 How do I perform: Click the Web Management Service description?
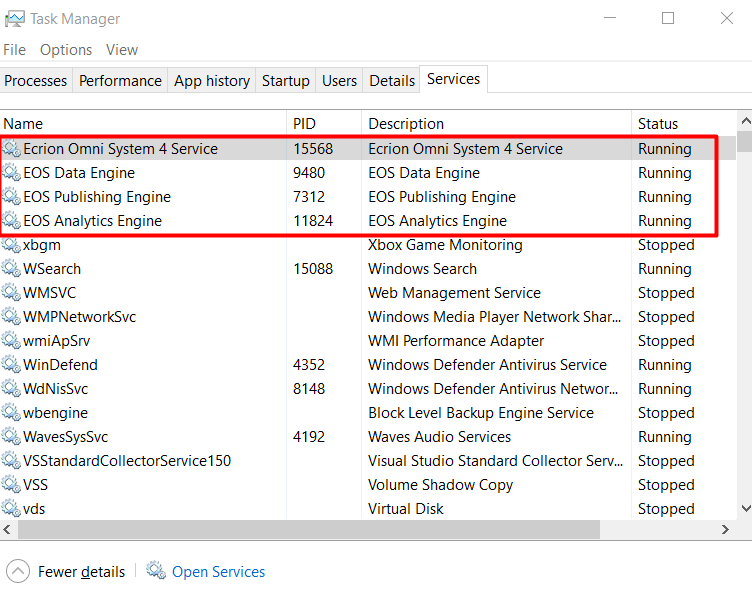[454, 293]
